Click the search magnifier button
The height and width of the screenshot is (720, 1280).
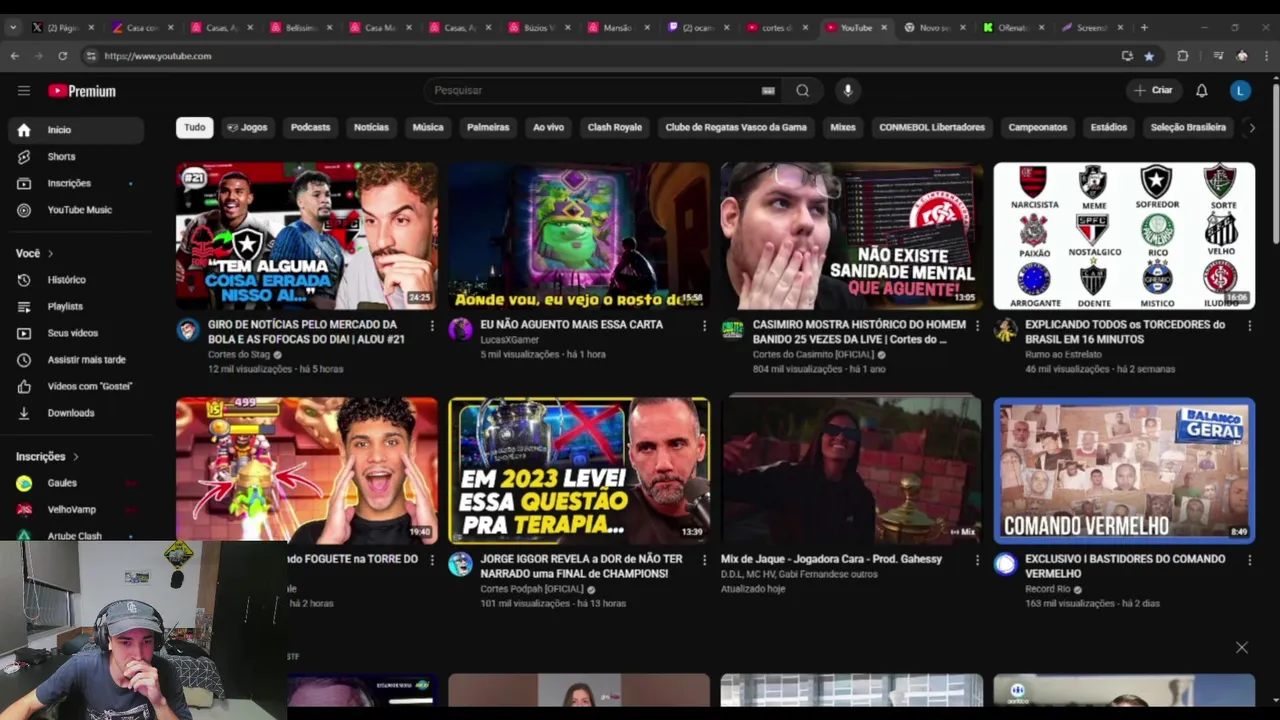tap(802, 91)
